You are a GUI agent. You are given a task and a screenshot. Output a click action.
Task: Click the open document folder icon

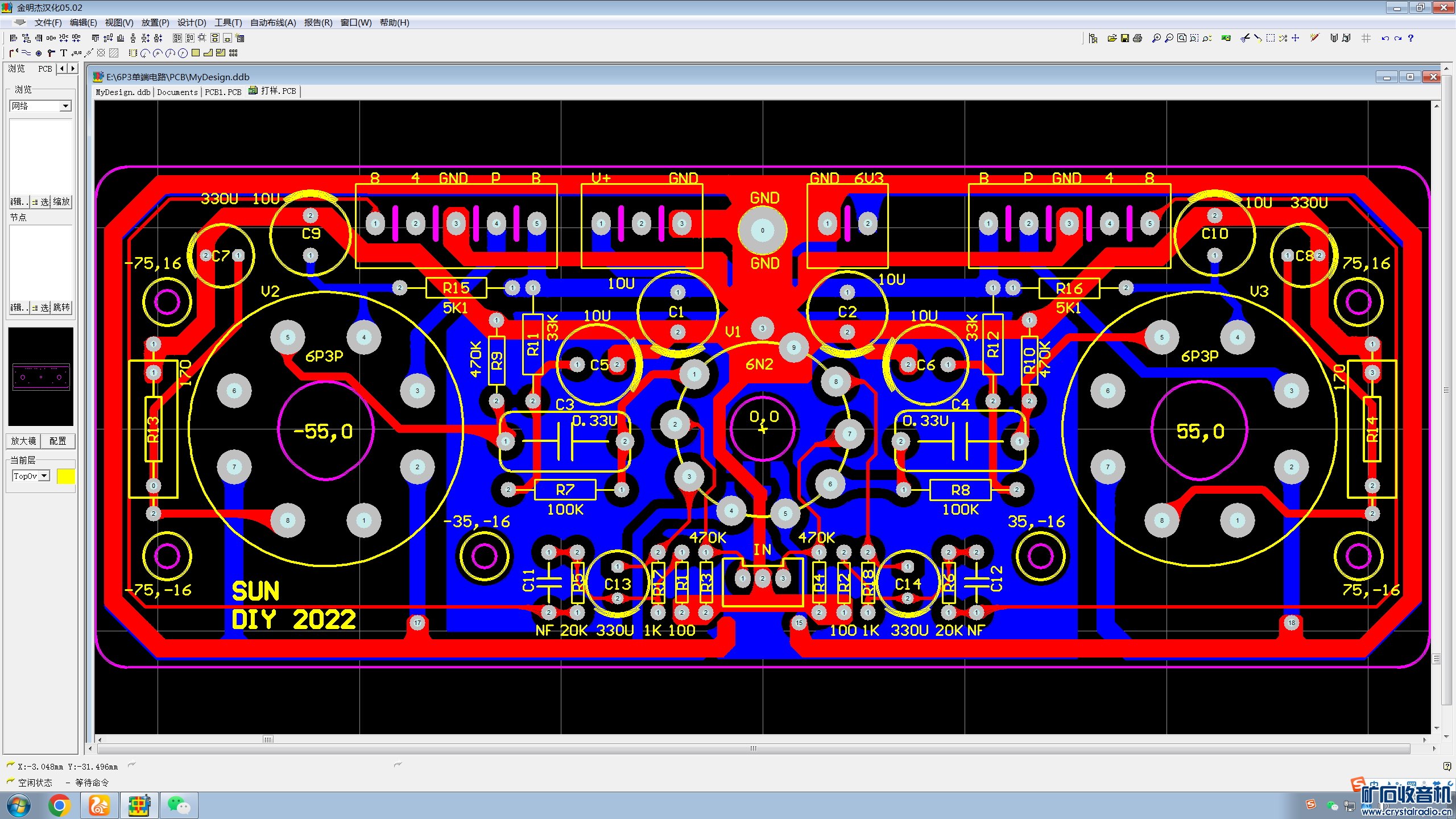click(x=1112, y=38)
